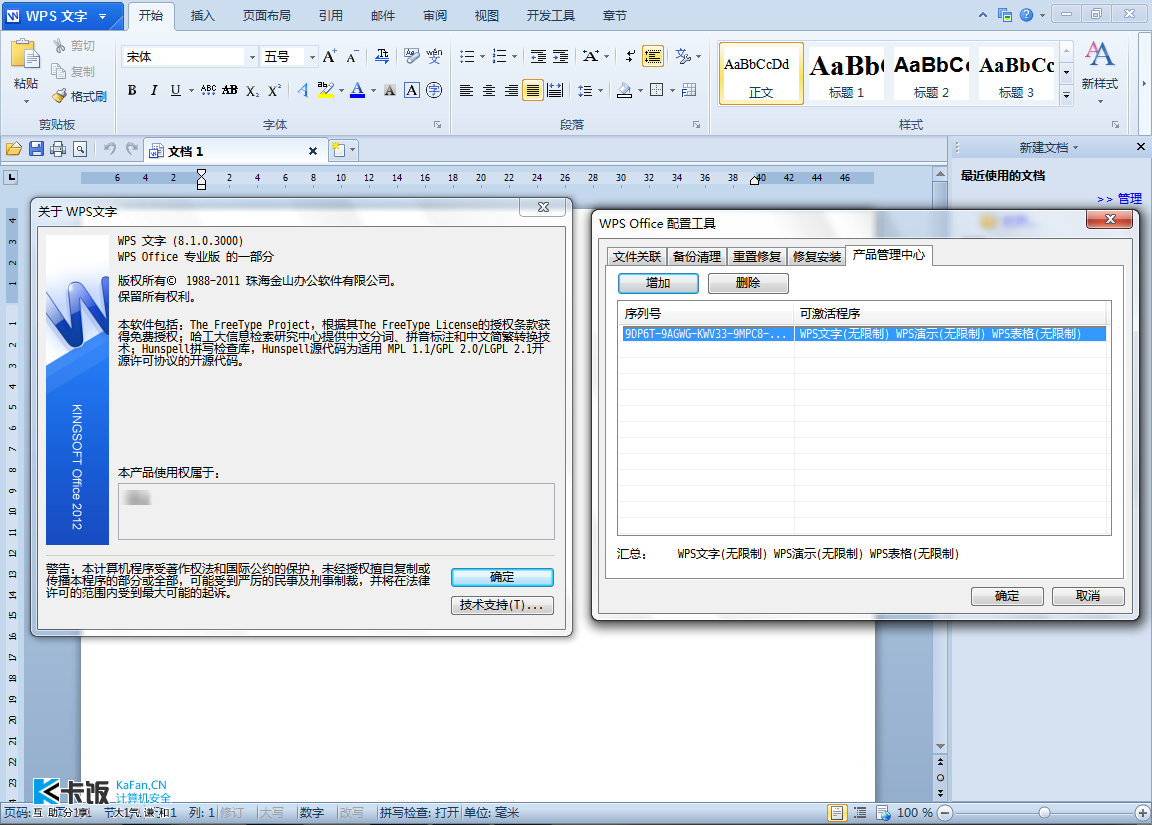
Task: Click the character shading icon
Action: (390, 90)
